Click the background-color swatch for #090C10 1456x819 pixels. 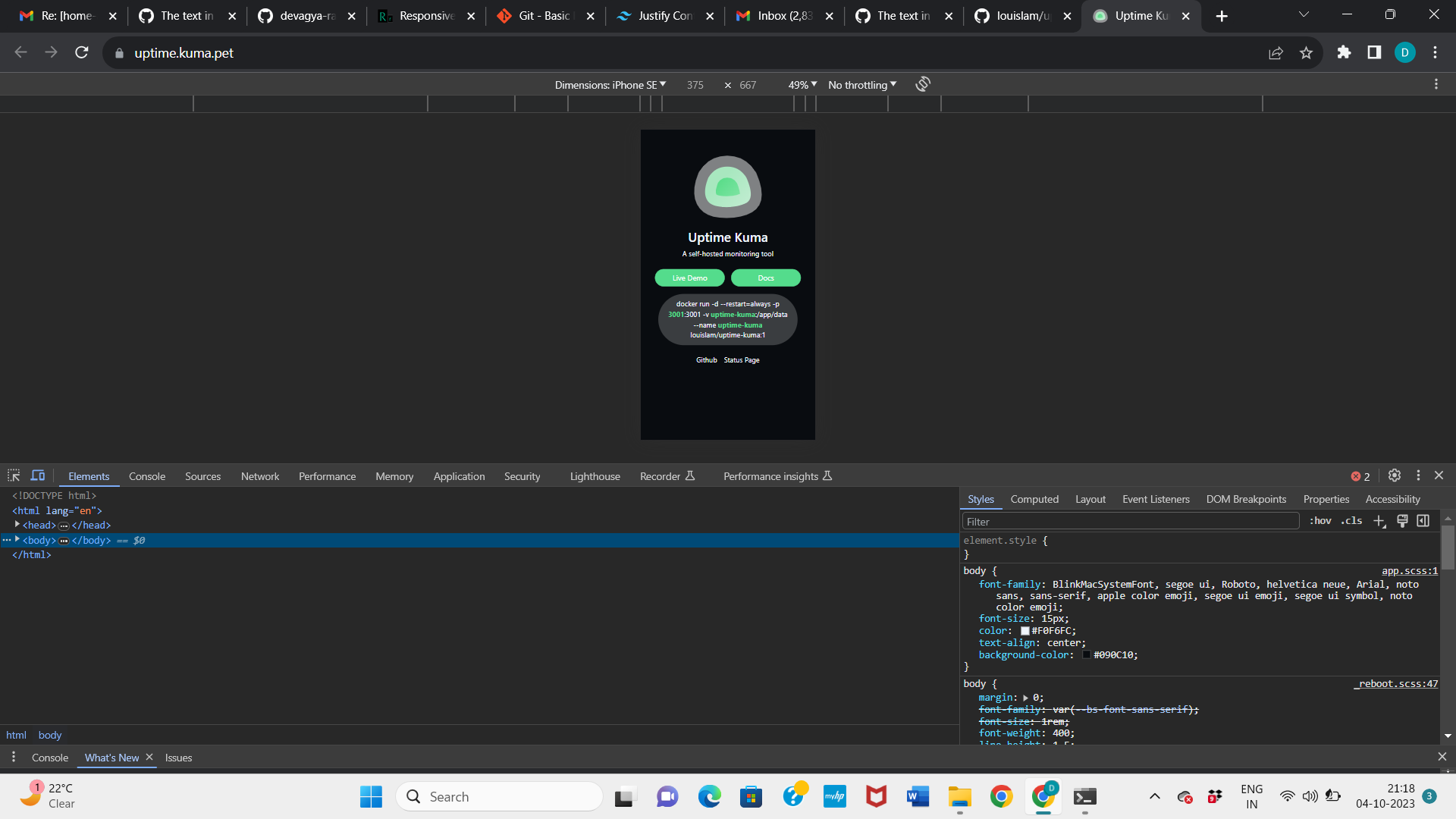pos(1087,654)
